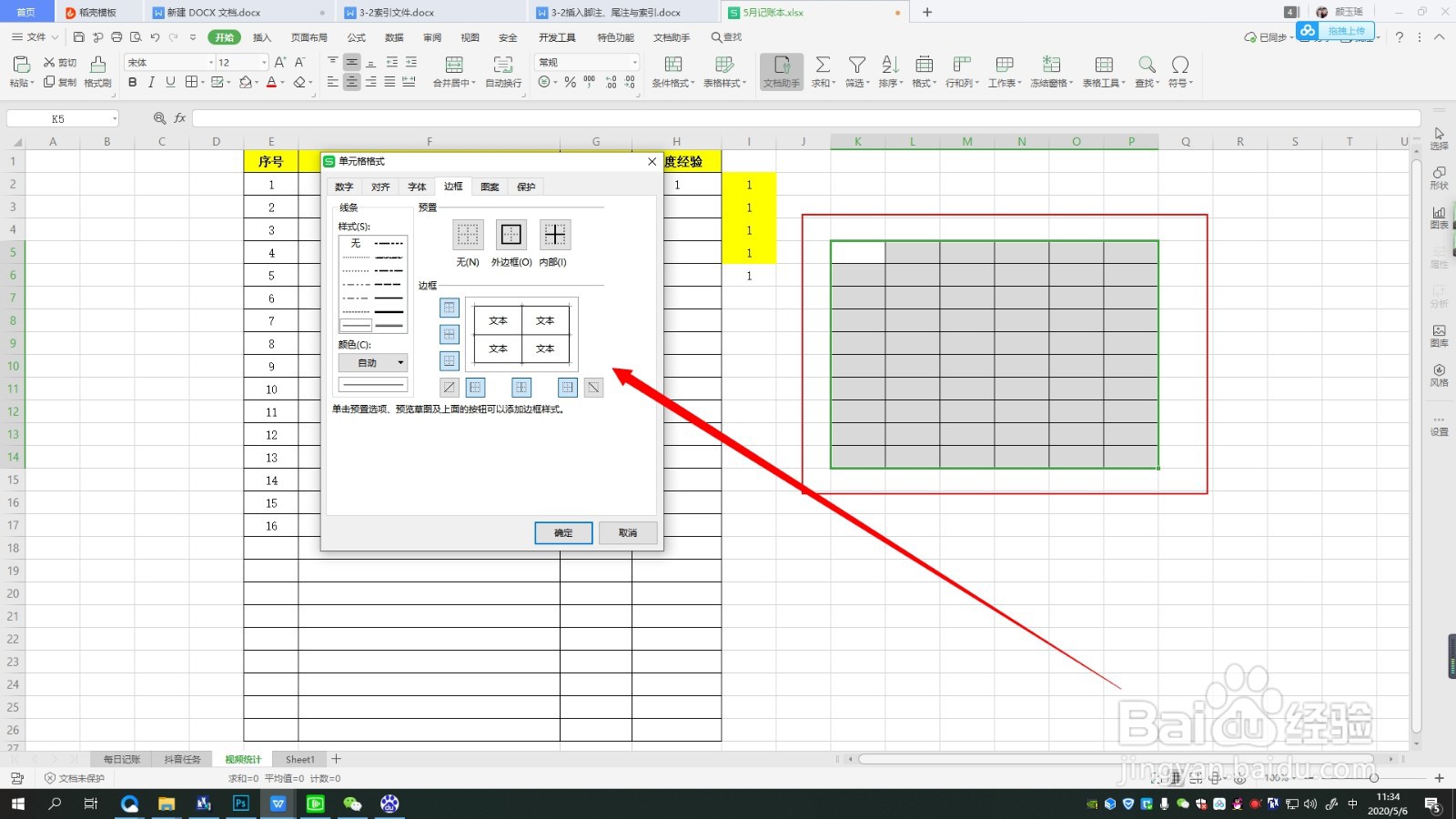The width and height of the screenshot is (1456, 819).
Task: Open the 文件 menu
Action: tap(35, 37)
